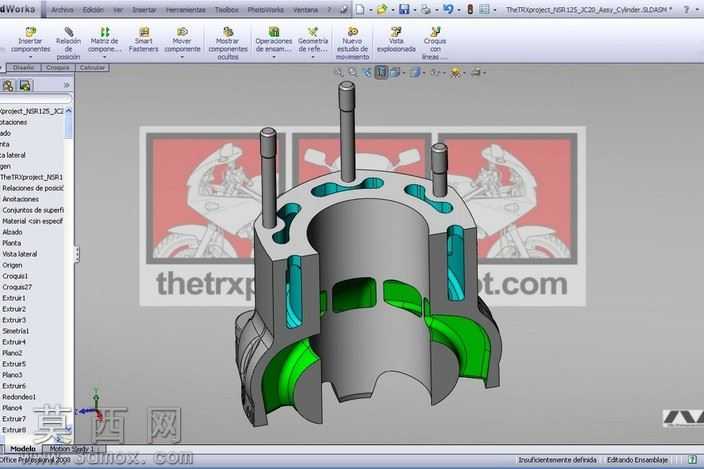Click the View settings icon
Screen dimensions: 704x469
476,72
